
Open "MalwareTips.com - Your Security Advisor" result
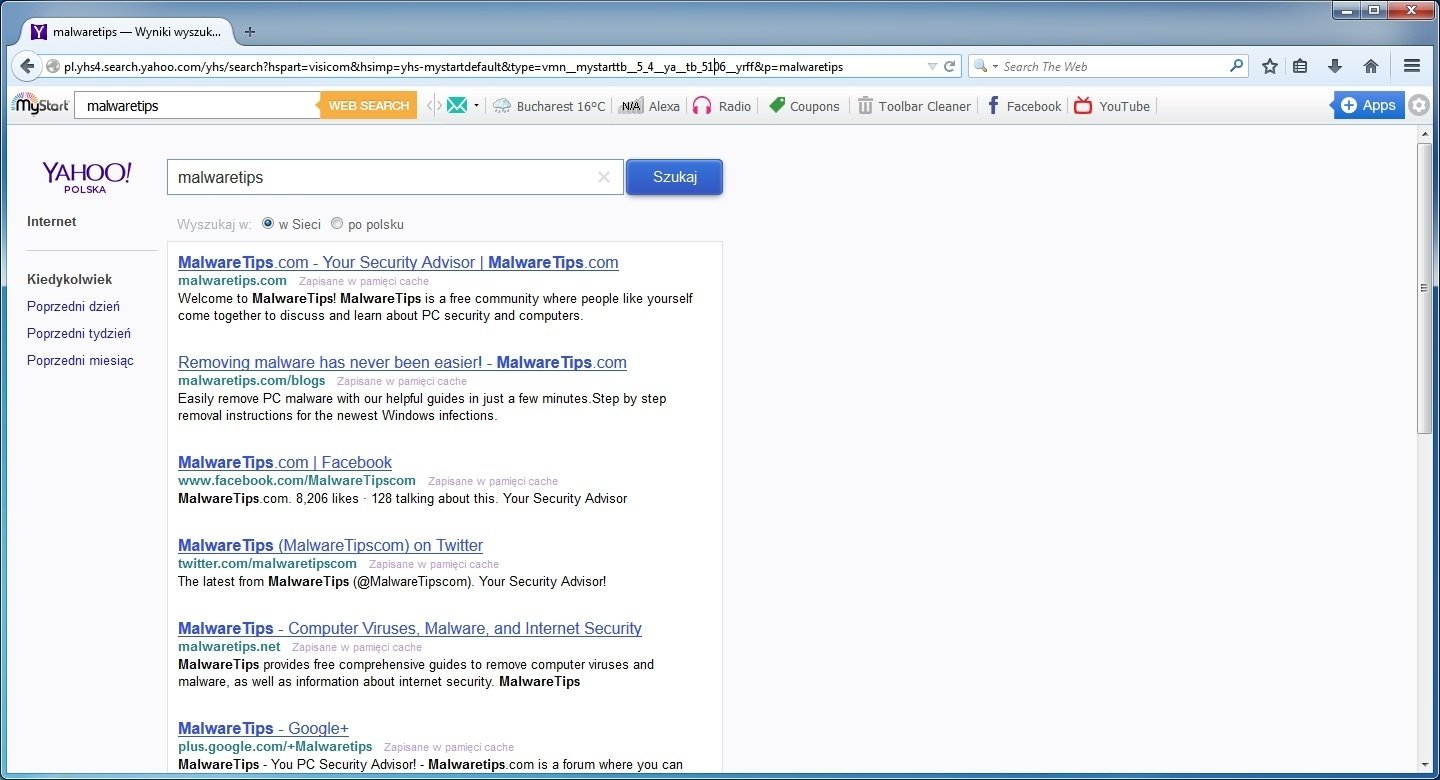point(398,263)
